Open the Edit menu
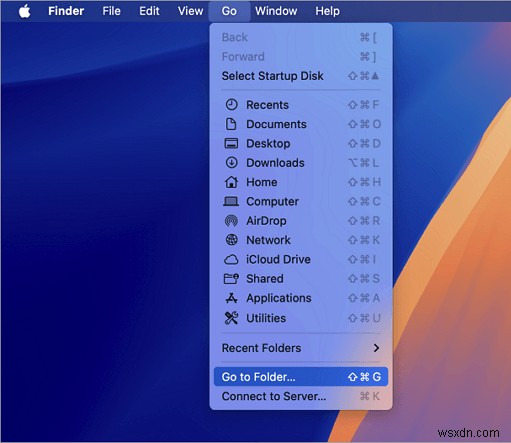511x443 pixels. click(x=149, y=11)
